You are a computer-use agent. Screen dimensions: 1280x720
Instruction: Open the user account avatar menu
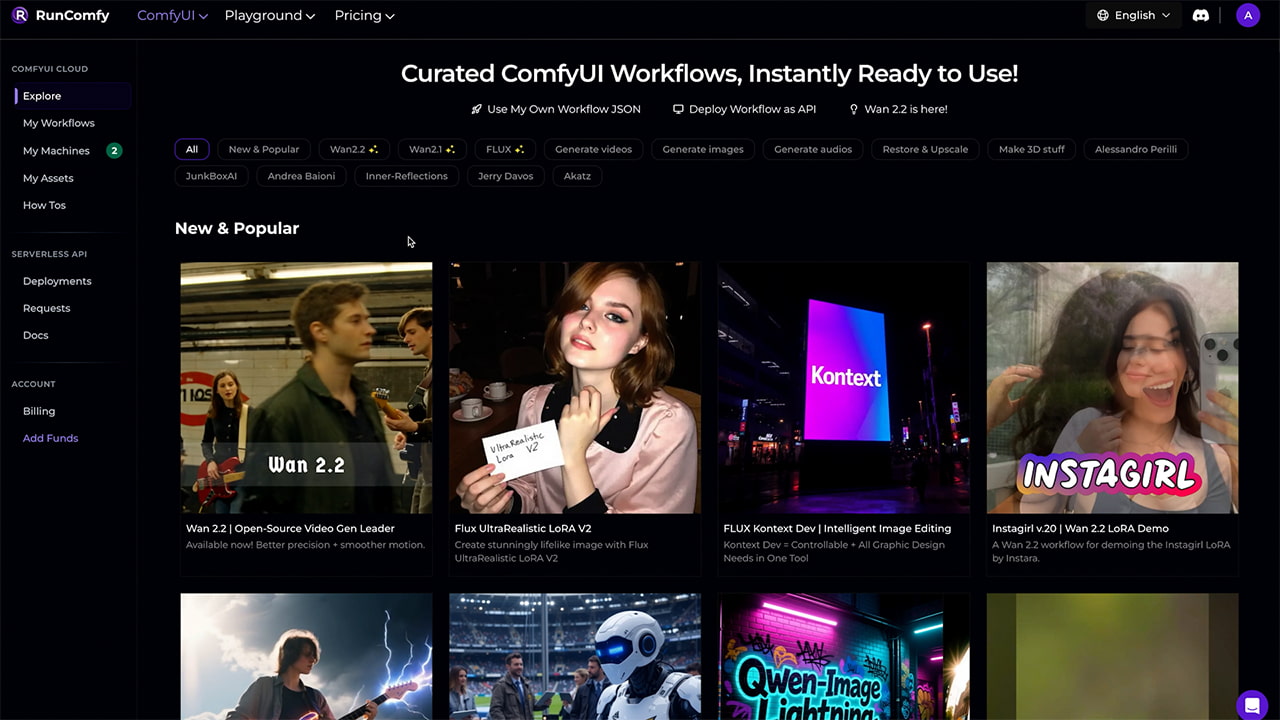[1247, 15]
